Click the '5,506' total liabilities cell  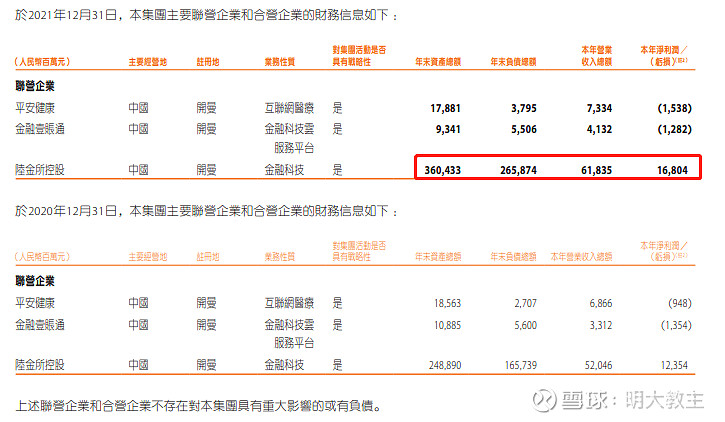pos(524,129)
